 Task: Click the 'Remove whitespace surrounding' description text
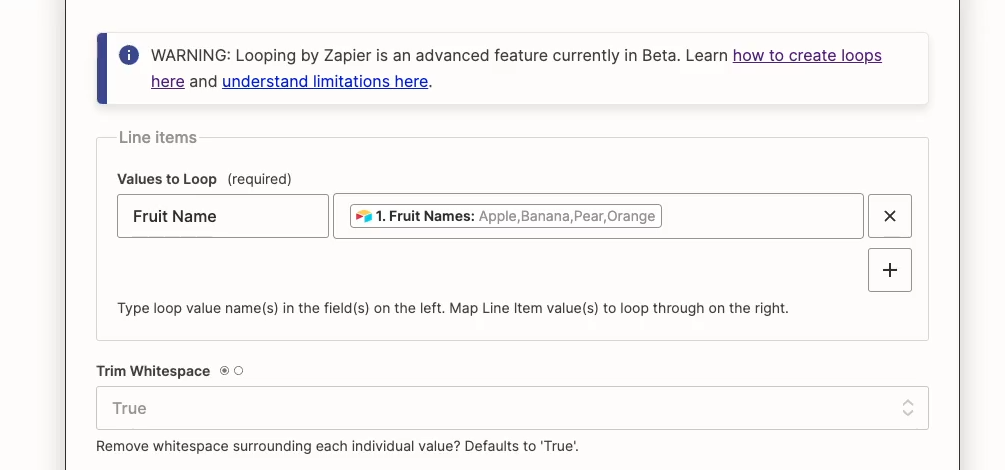tap(337, 446)
